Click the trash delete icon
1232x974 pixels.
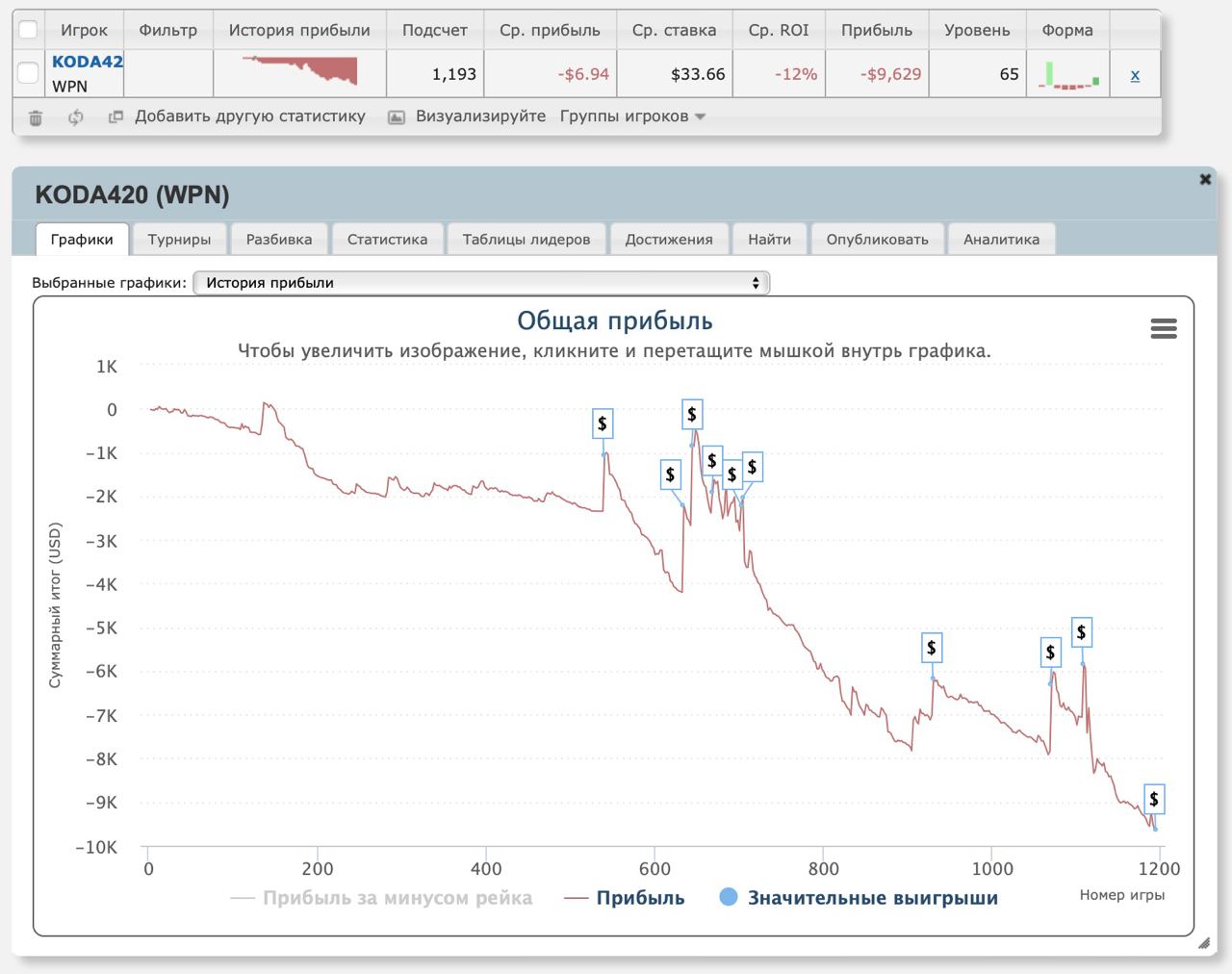tap(36, 117)
